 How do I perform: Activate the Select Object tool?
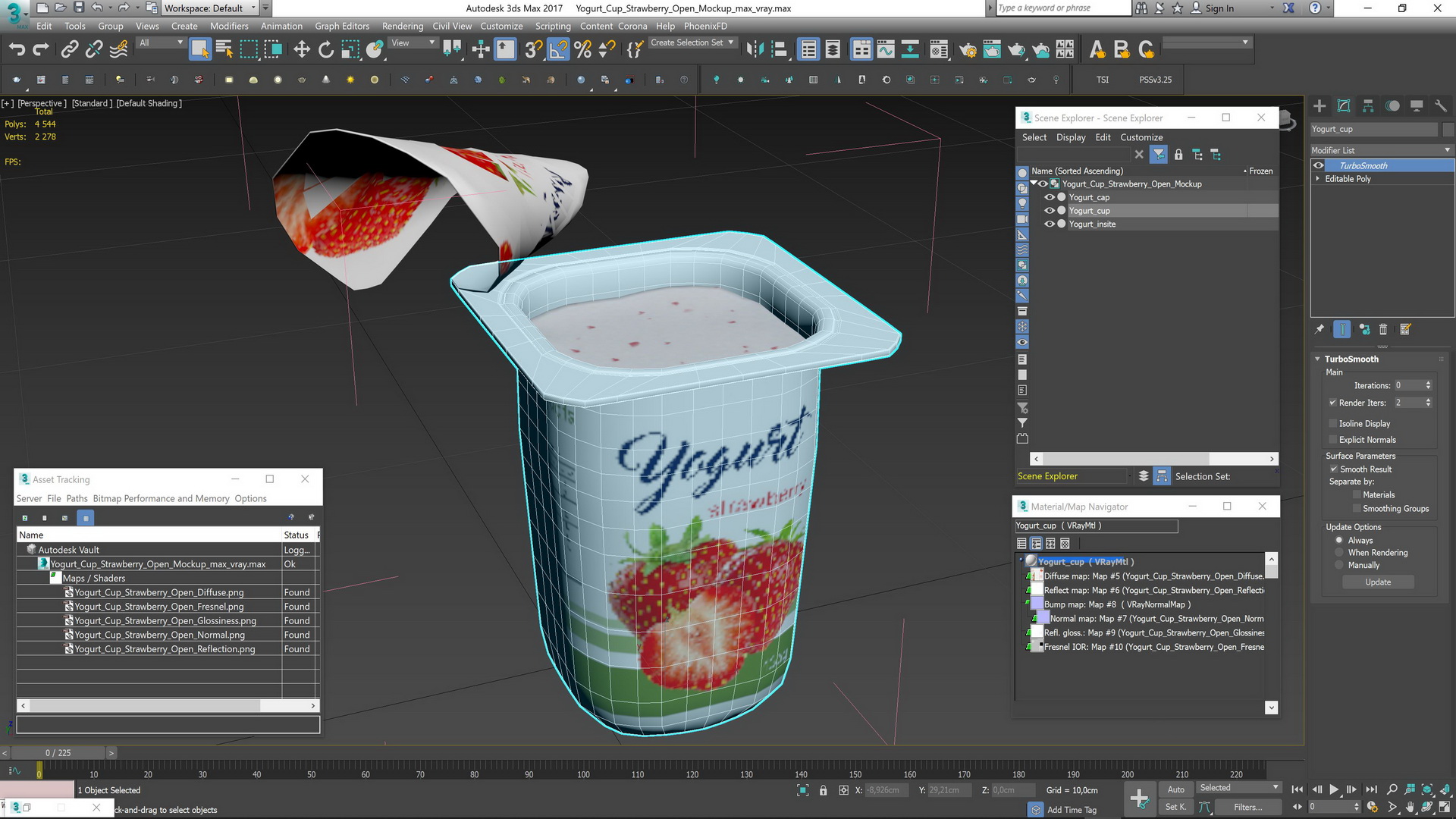pos(199,50)
